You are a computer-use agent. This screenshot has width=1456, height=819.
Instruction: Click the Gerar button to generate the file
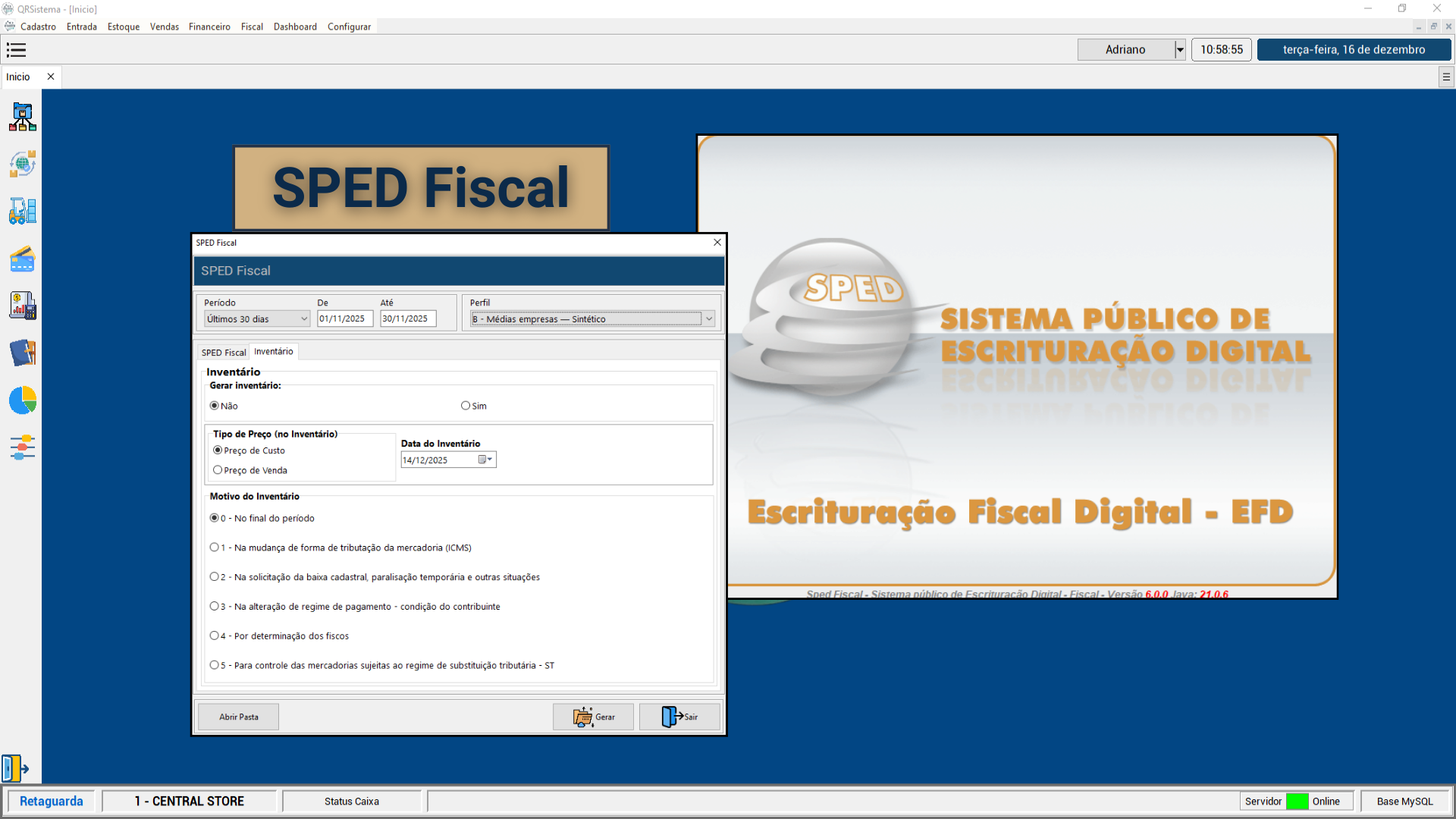tap(593, 717)
